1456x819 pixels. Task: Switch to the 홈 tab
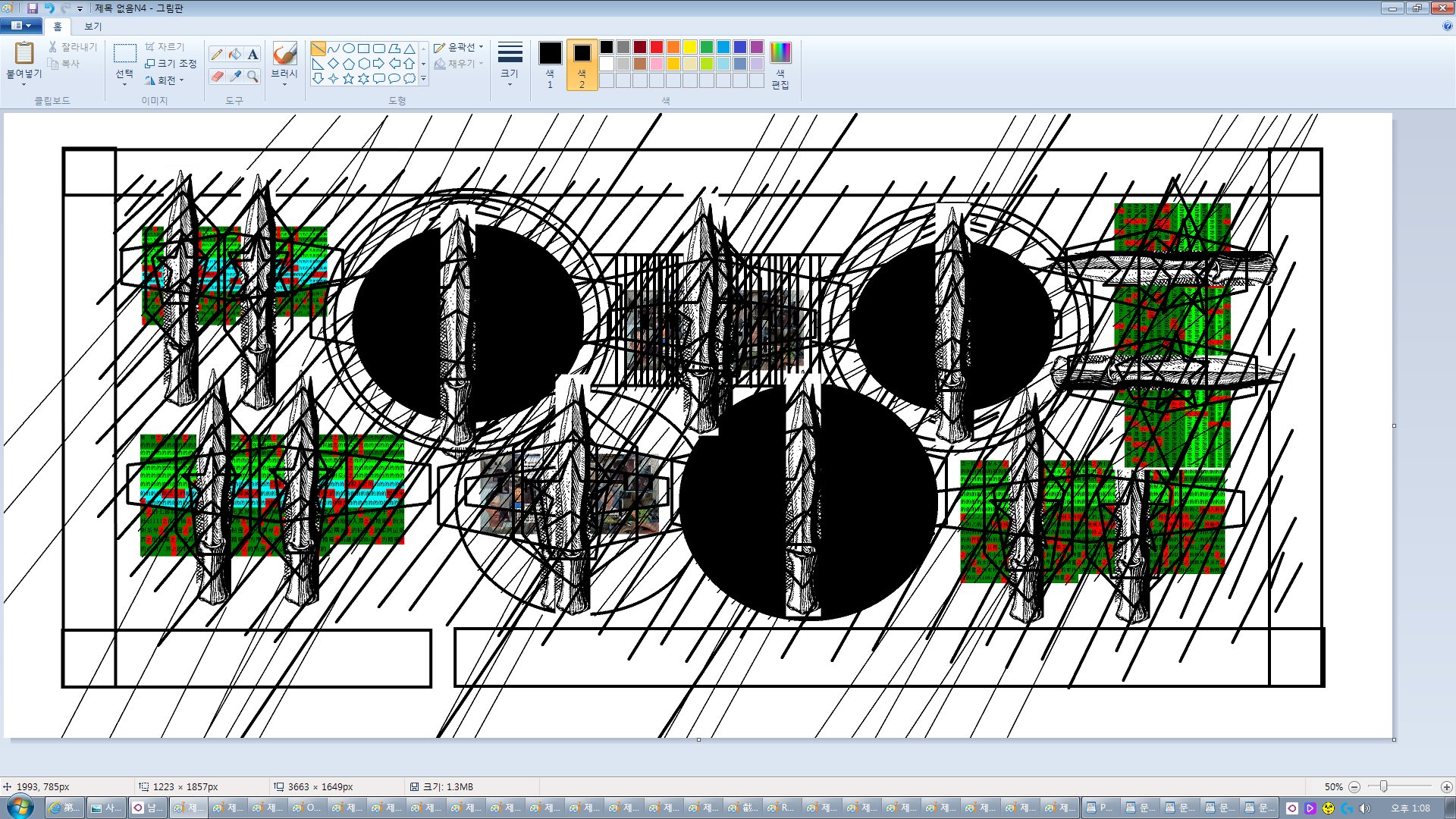pyautogui.click(x=58, y=27)
